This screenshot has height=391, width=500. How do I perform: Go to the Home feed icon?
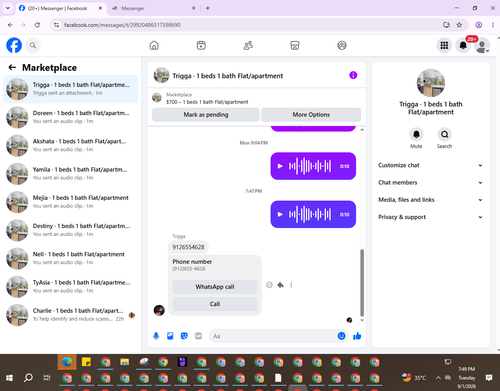[154, 45]
